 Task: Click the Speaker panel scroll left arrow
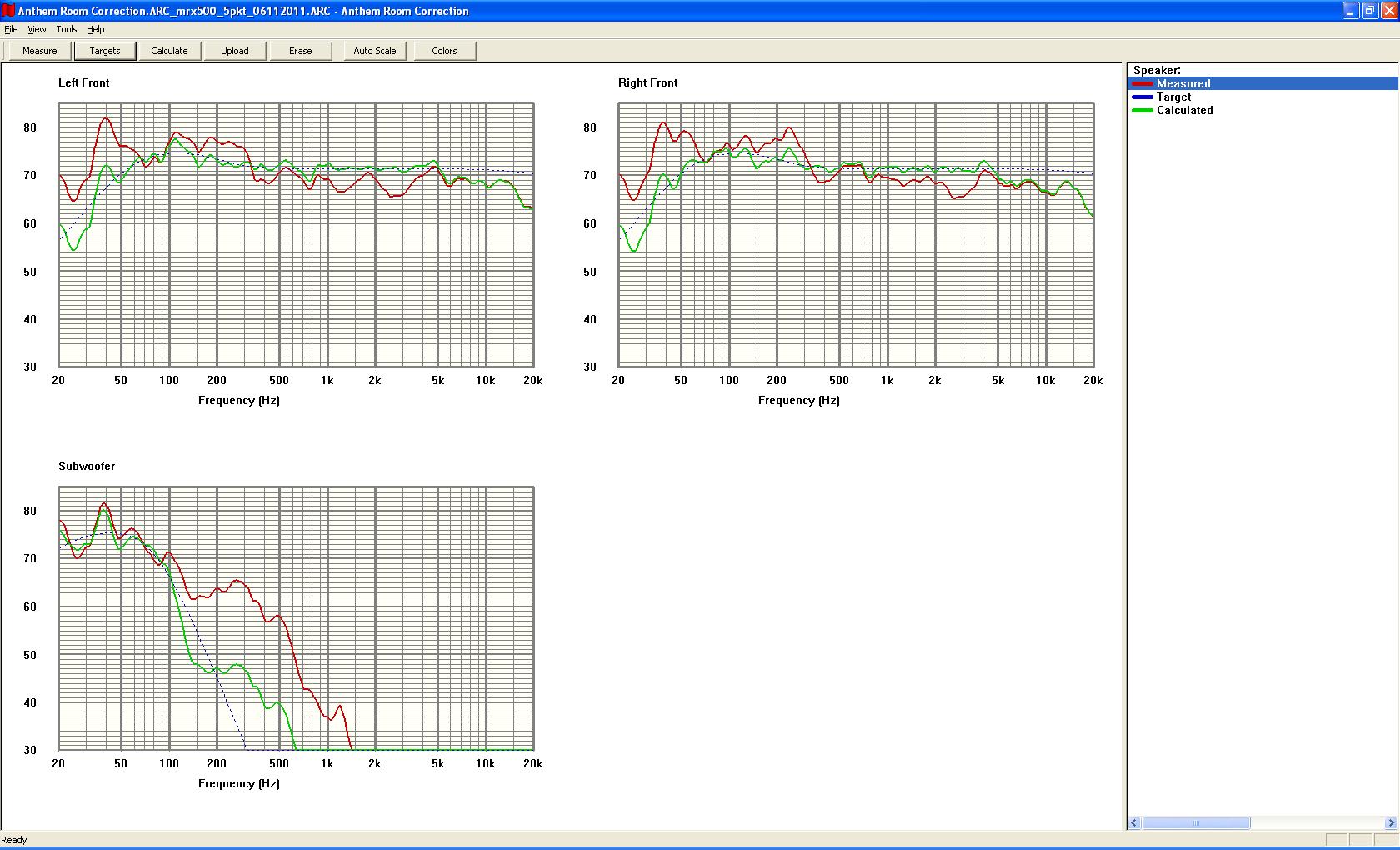[x=1134, y=823]
